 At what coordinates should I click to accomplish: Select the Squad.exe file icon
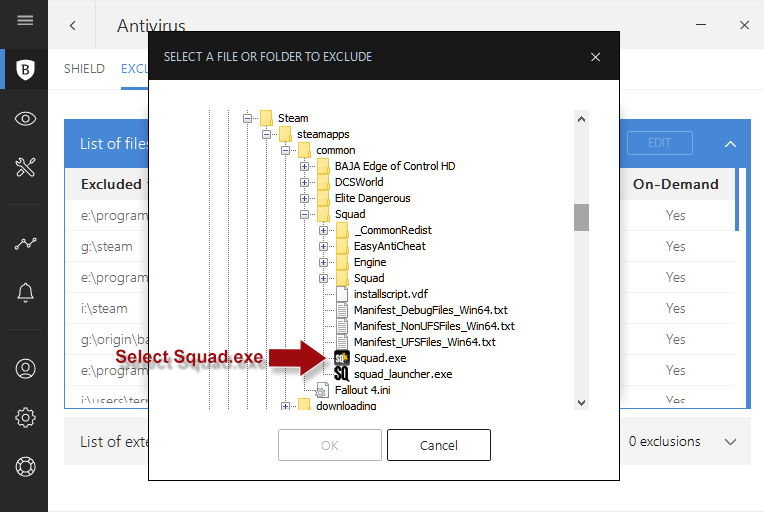click(342, 358)
